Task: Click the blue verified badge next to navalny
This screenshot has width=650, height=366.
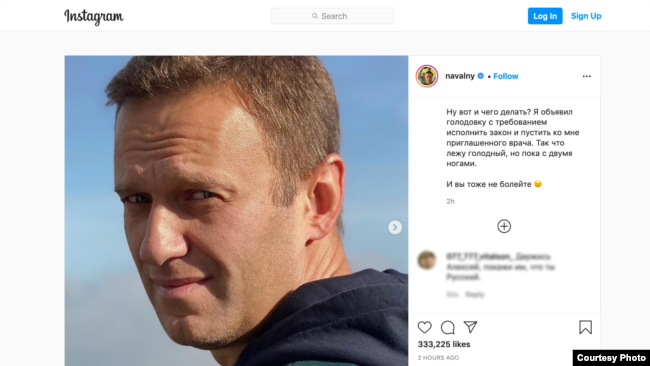Action: coord(481,76)
